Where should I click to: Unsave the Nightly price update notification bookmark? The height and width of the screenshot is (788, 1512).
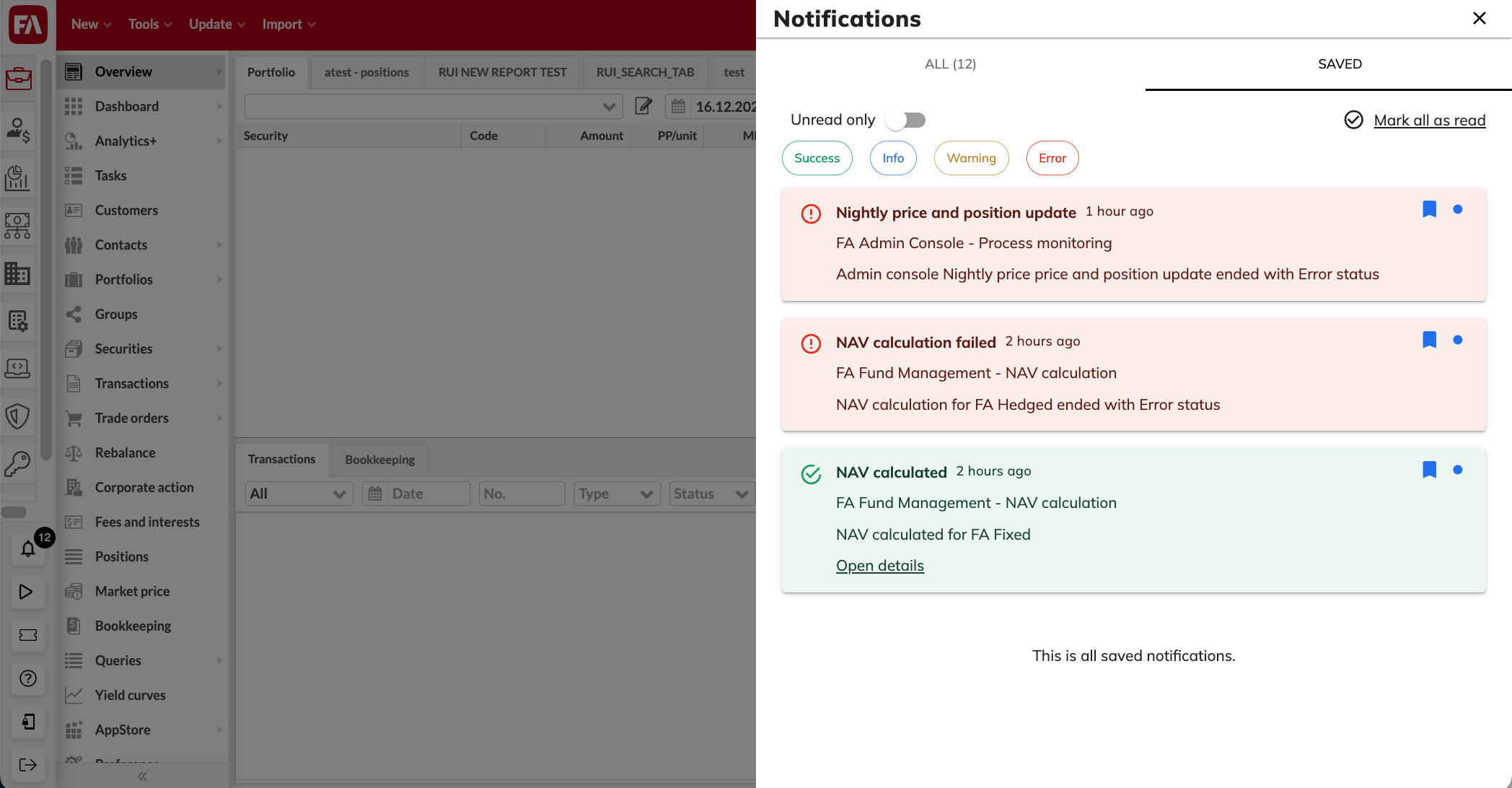(1429, 209)
